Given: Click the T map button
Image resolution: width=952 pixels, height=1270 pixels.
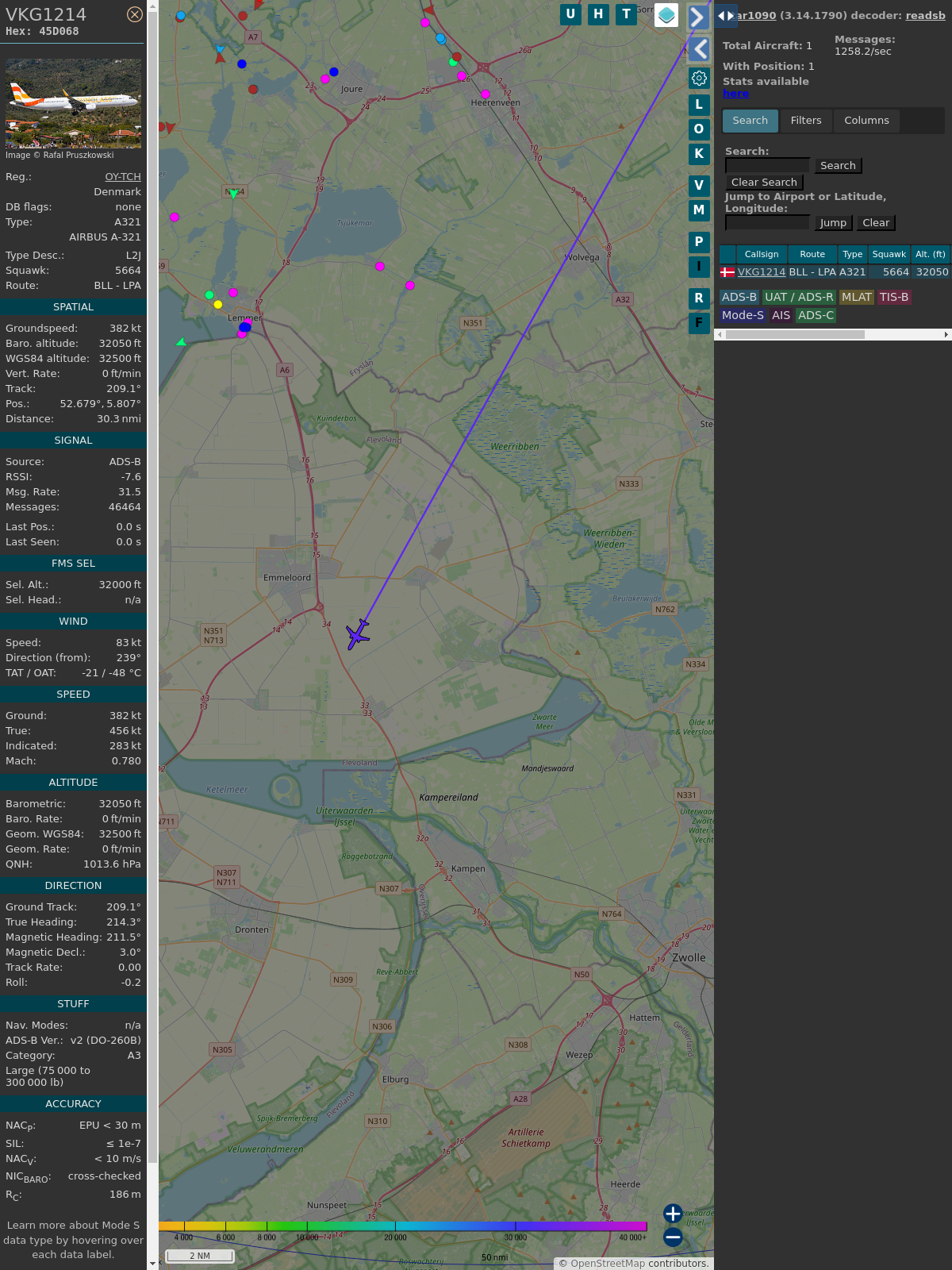Looking at the screenshot, I should coord(627,14).
